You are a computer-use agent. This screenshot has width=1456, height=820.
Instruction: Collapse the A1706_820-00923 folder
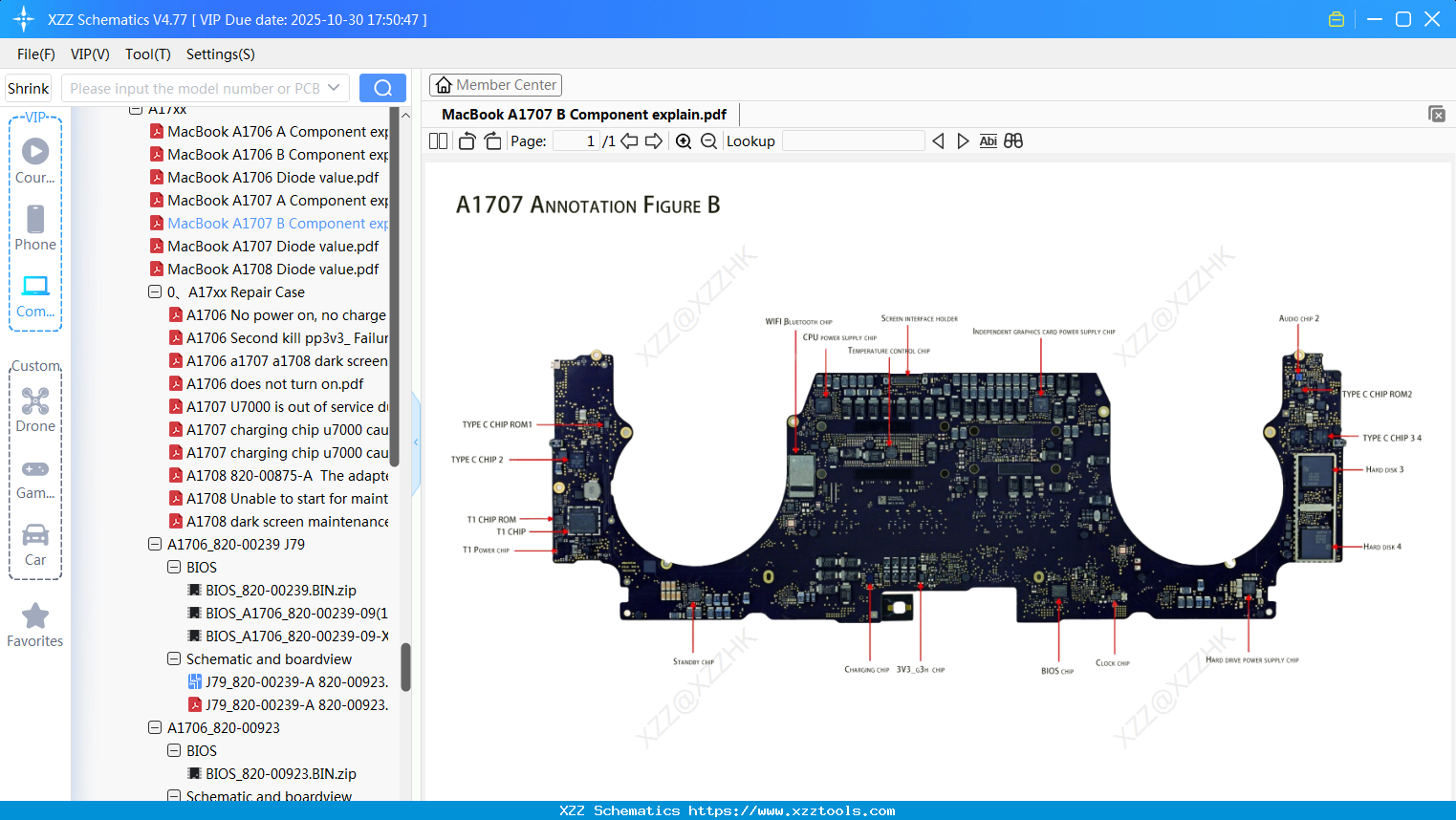pyautogui.click(x=155, y=728)
